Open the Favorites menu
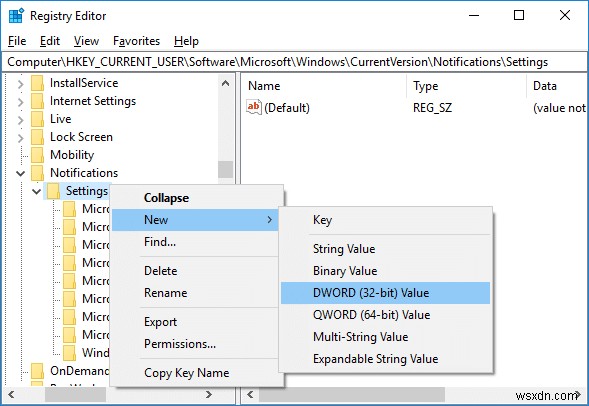Screen dimensions: 589x406 [x=136, y=41]
